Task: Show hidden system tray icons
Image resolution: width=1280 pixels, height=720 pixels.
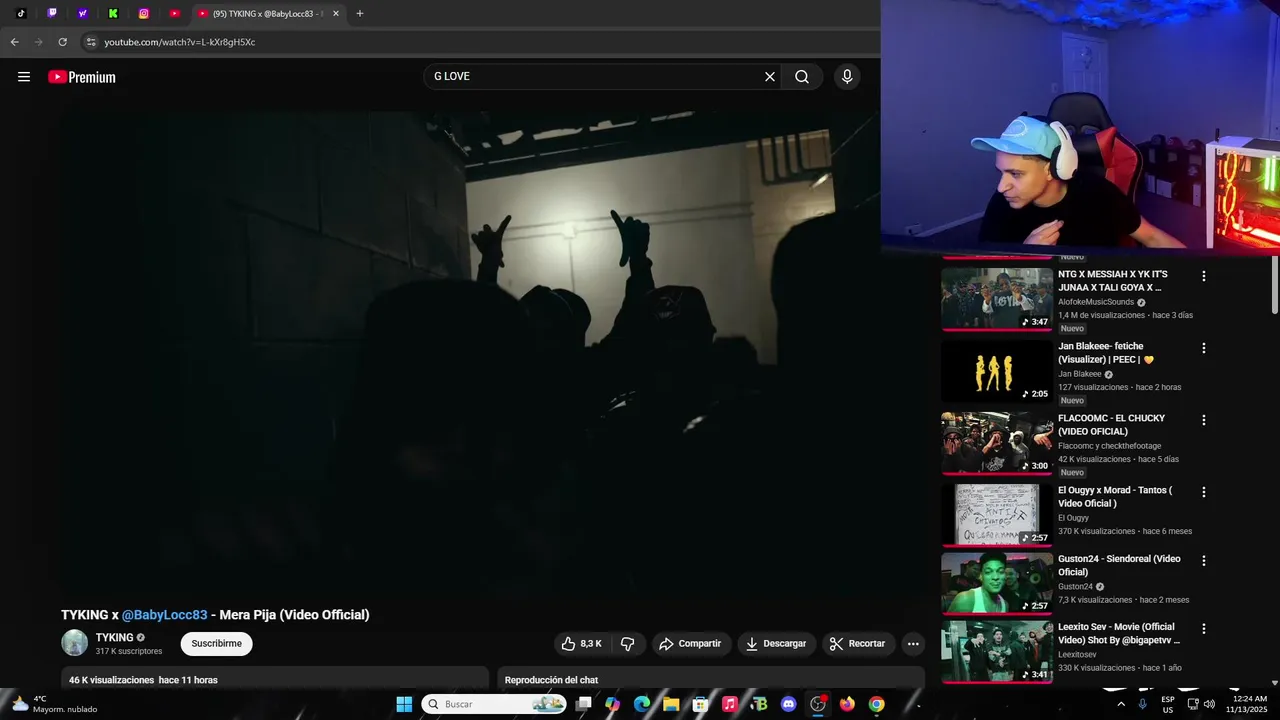Action: tap(1120, 704)
